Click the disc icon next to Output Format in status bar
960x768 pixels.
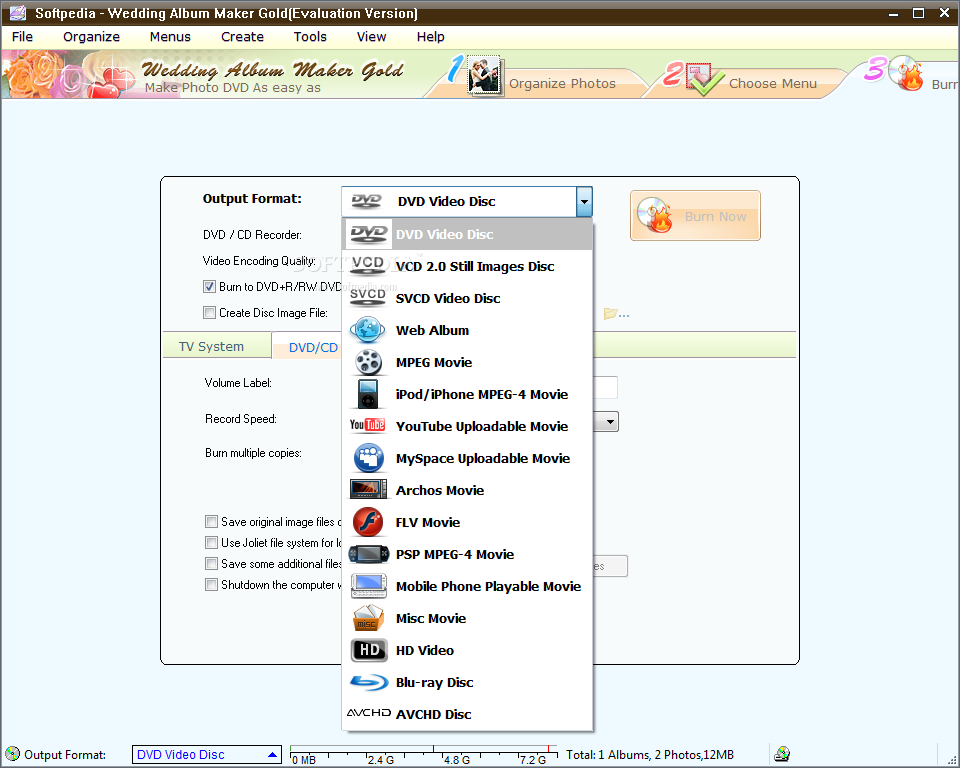click(x=12, y=754)
